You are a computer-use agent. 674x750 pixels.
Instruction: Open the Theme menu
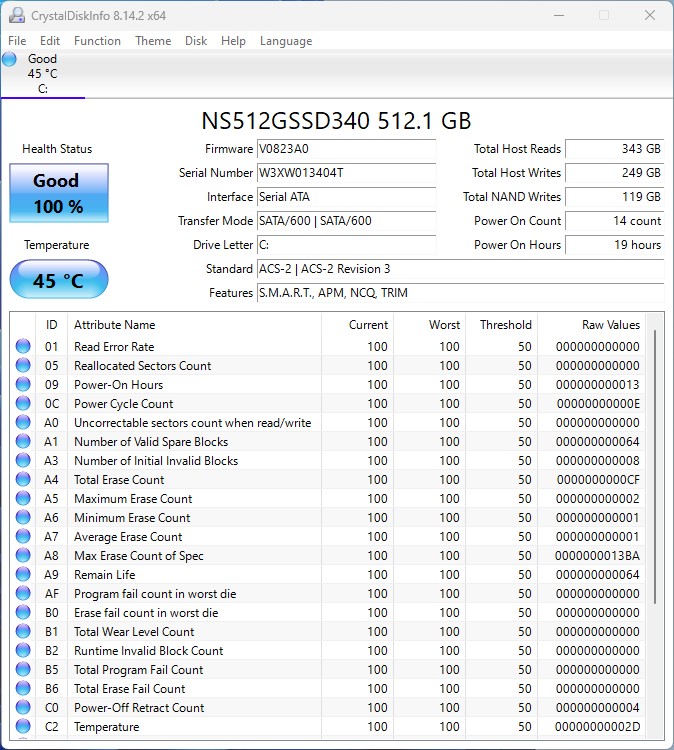click(153, 41)
